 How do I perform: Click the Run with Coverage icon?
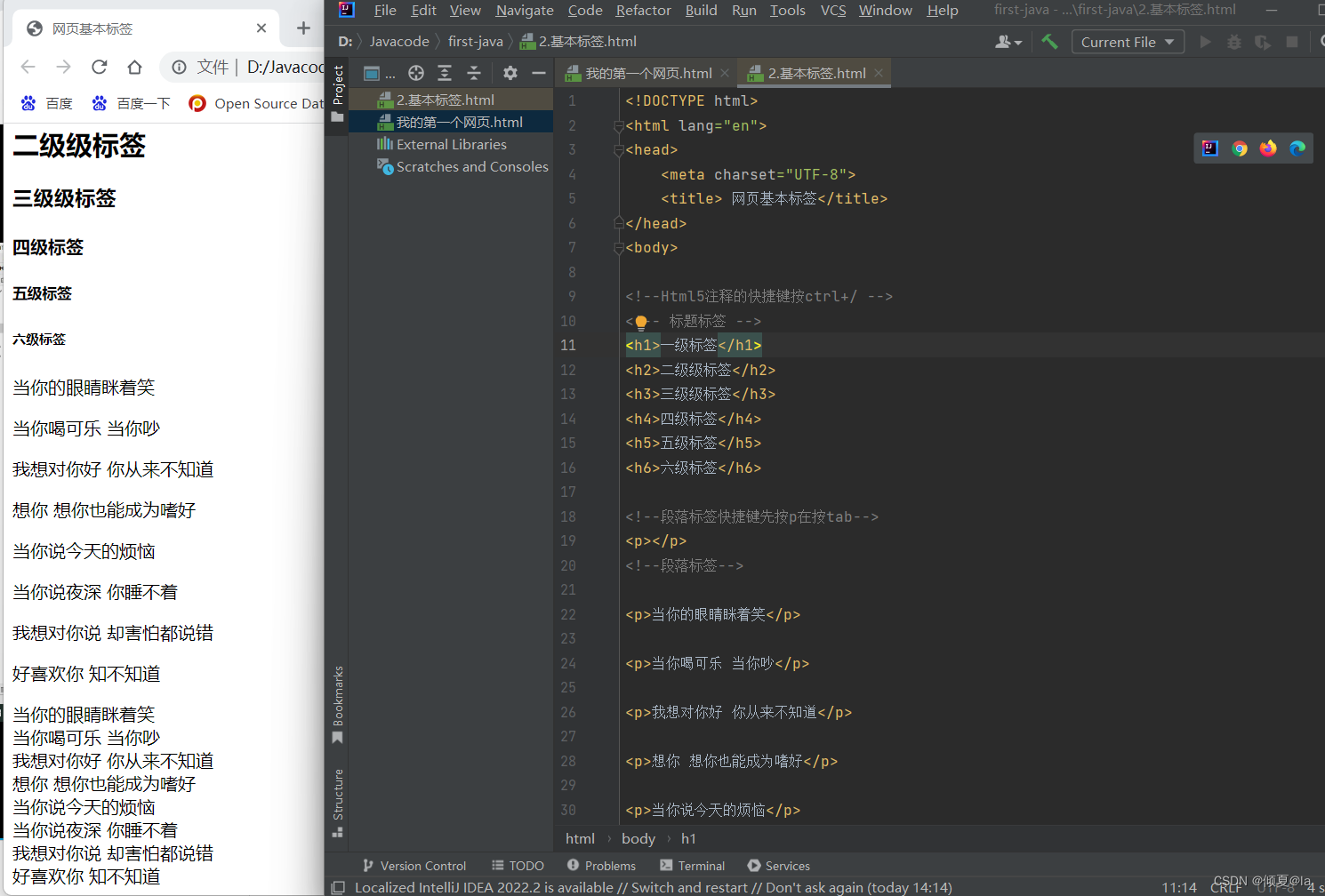[1263, 42]
